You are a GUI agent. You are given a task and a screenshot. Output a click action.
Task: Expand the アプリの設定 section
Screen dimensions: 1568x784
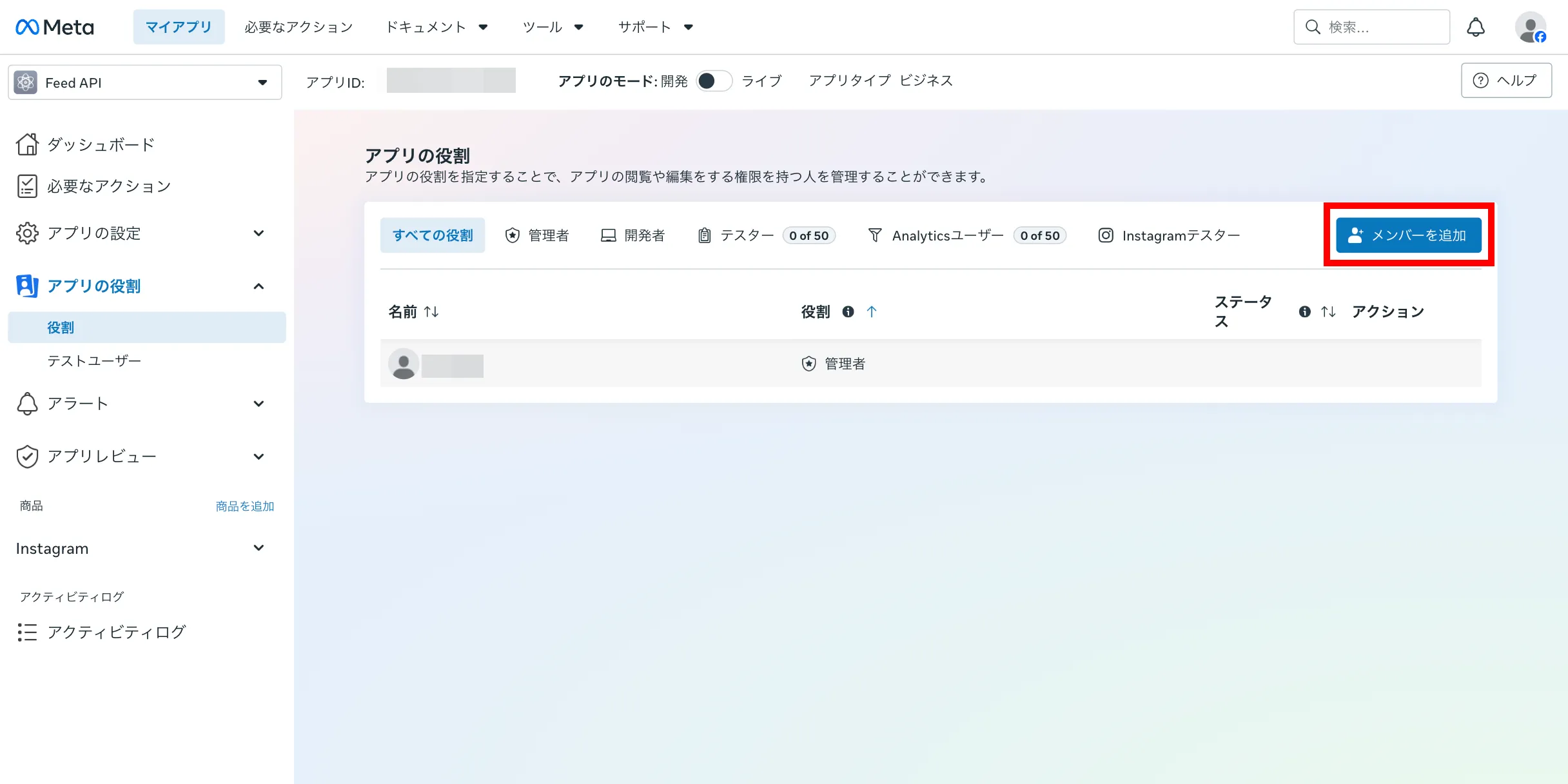142,233
